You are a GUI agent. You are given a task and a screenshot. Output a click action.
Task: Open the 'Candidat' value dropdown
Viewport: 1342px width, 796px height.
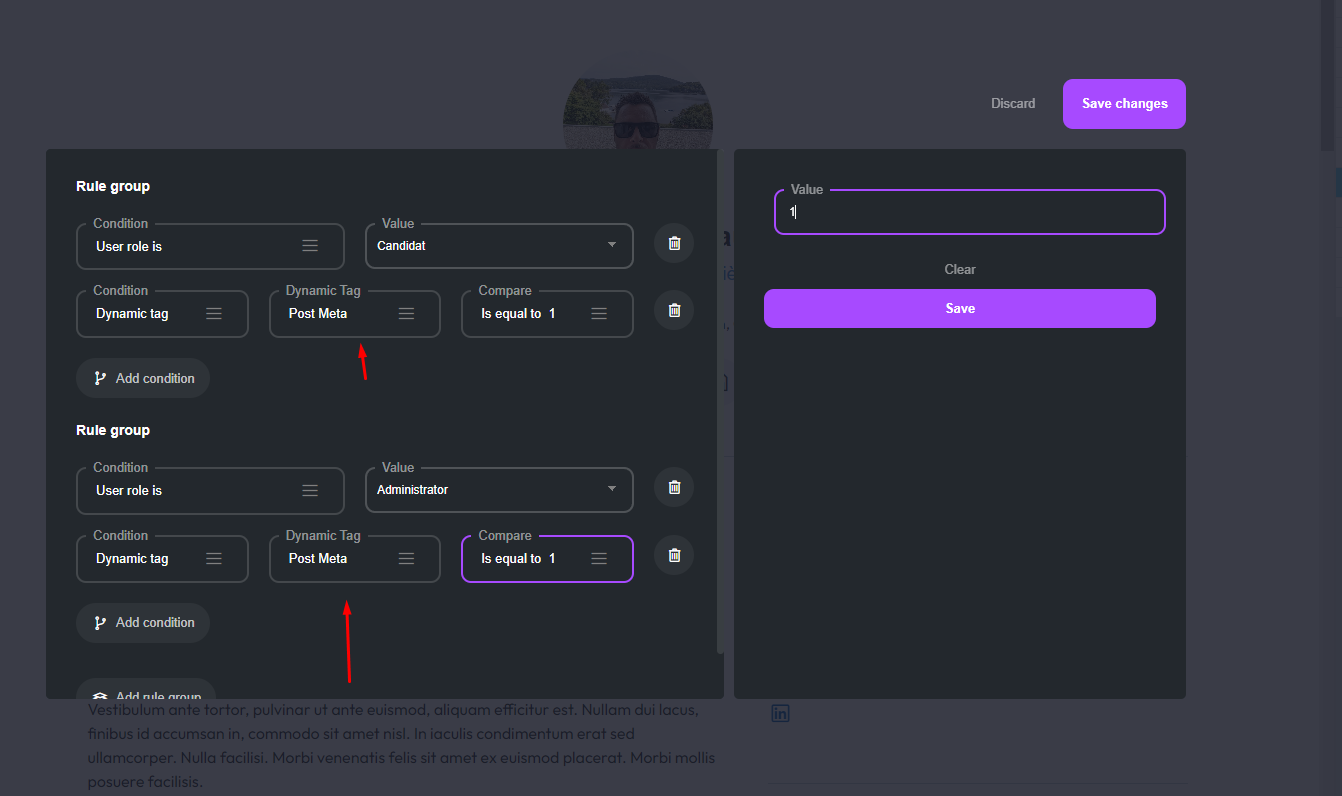[611, 245]
